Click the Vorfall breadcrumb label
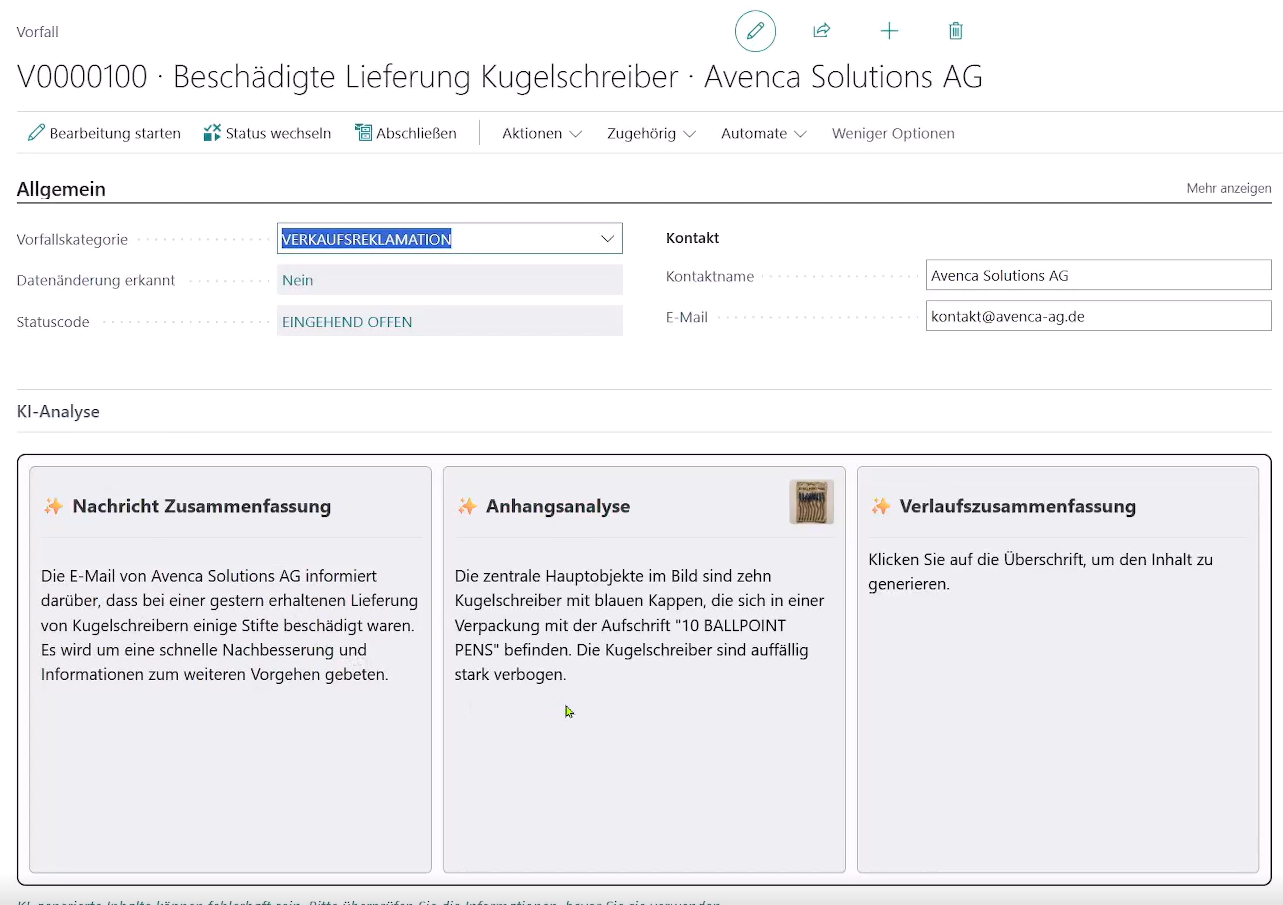The image size is (1283, 905). pos(37,31)
